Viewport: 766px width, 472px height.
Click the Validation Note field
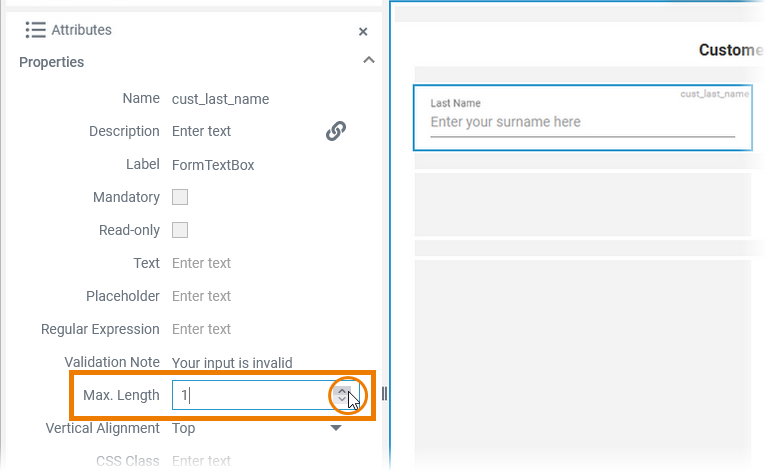pyautogui.click(x=250, y=362)
